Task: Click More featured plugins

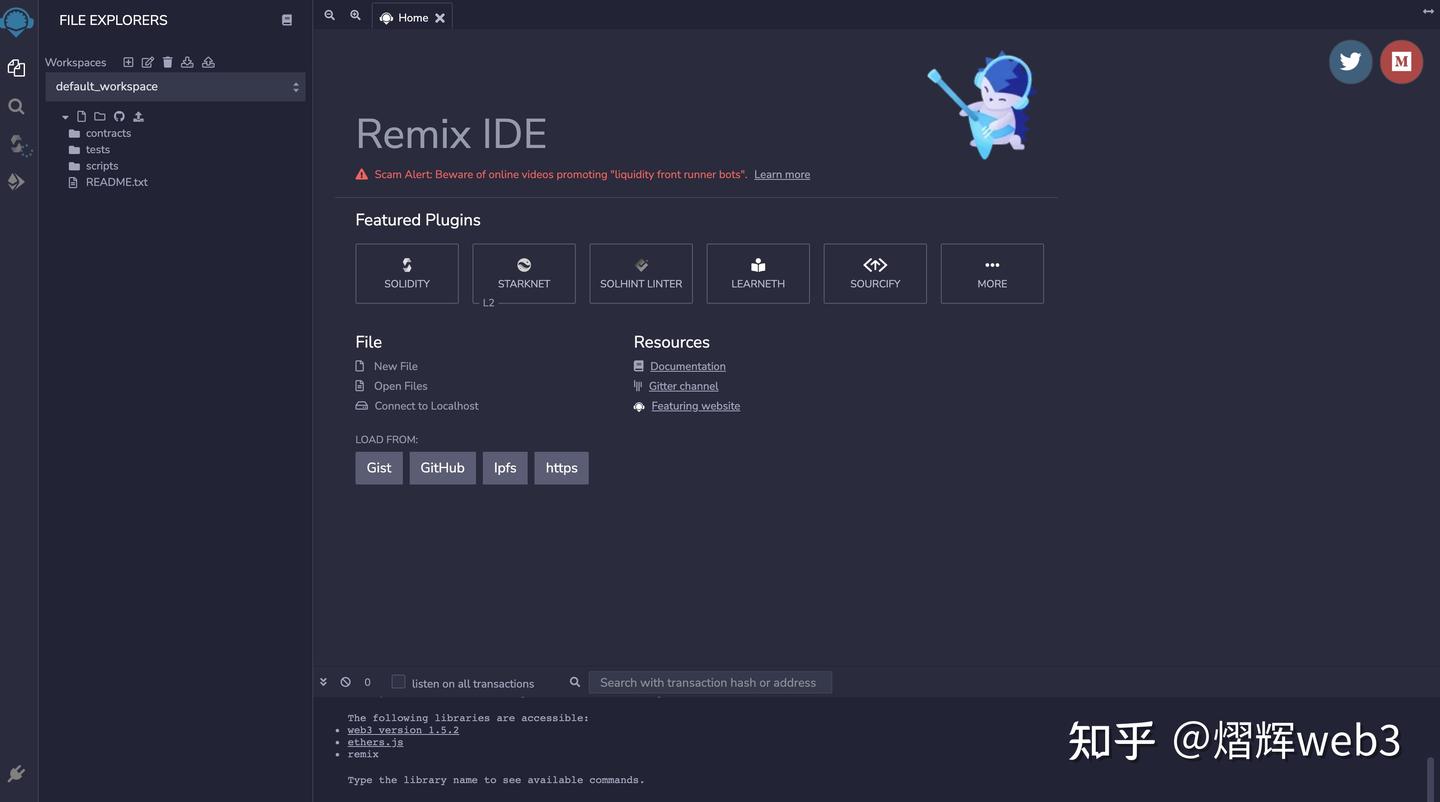Action: 992,274
